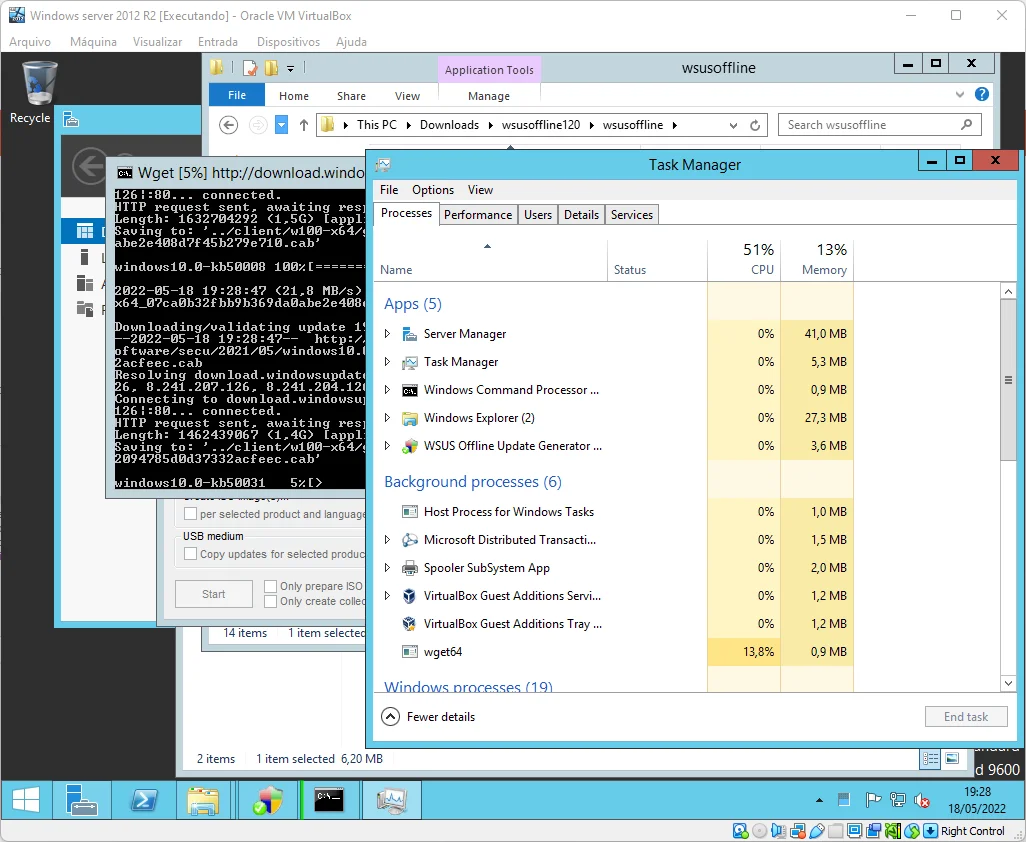Open the Explorer recent locations dropdown

click(x=281, y=124)
